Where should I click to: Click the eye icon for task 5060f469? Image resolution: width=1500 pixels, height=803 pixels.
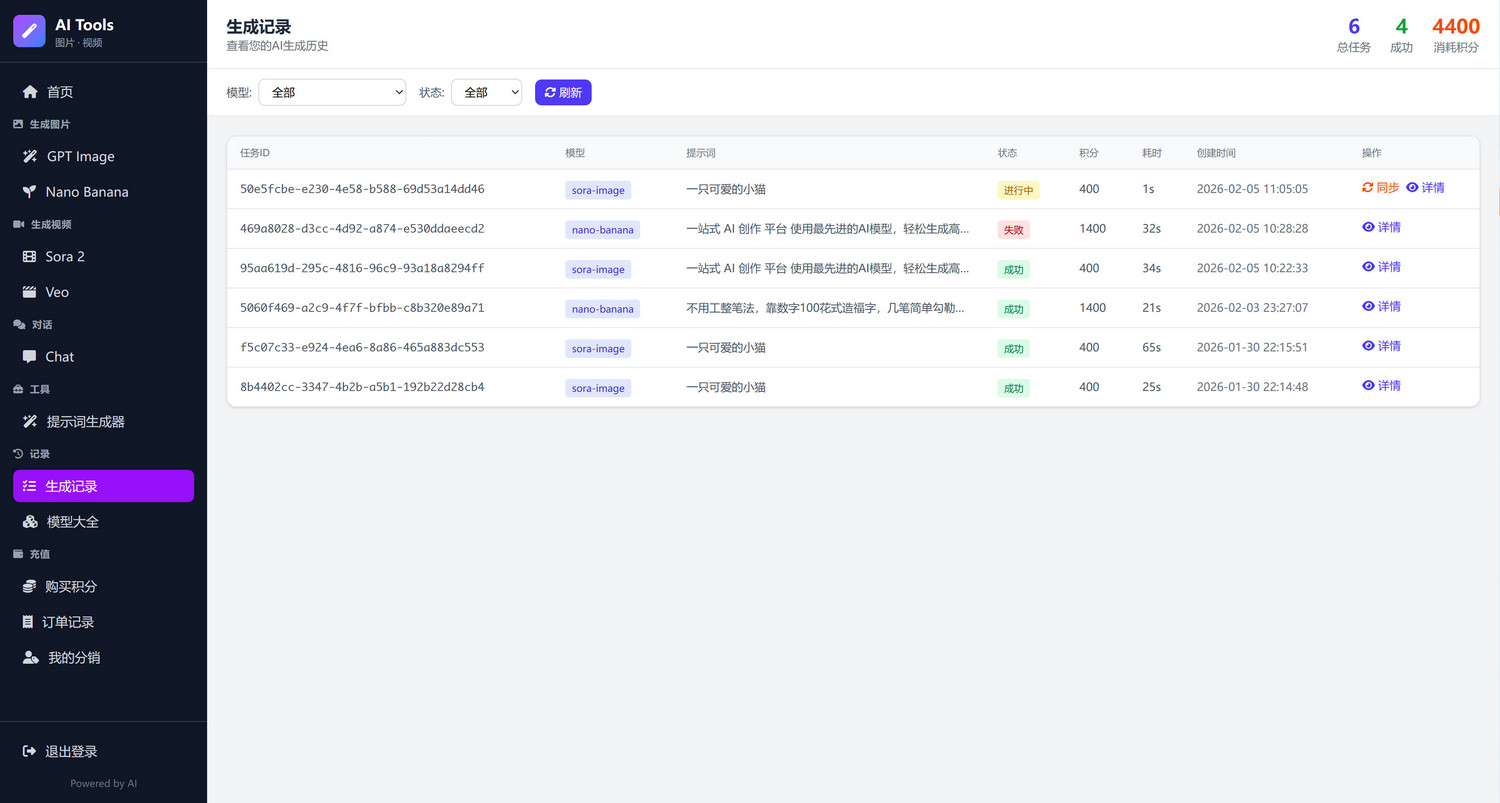coord(1368,306)
